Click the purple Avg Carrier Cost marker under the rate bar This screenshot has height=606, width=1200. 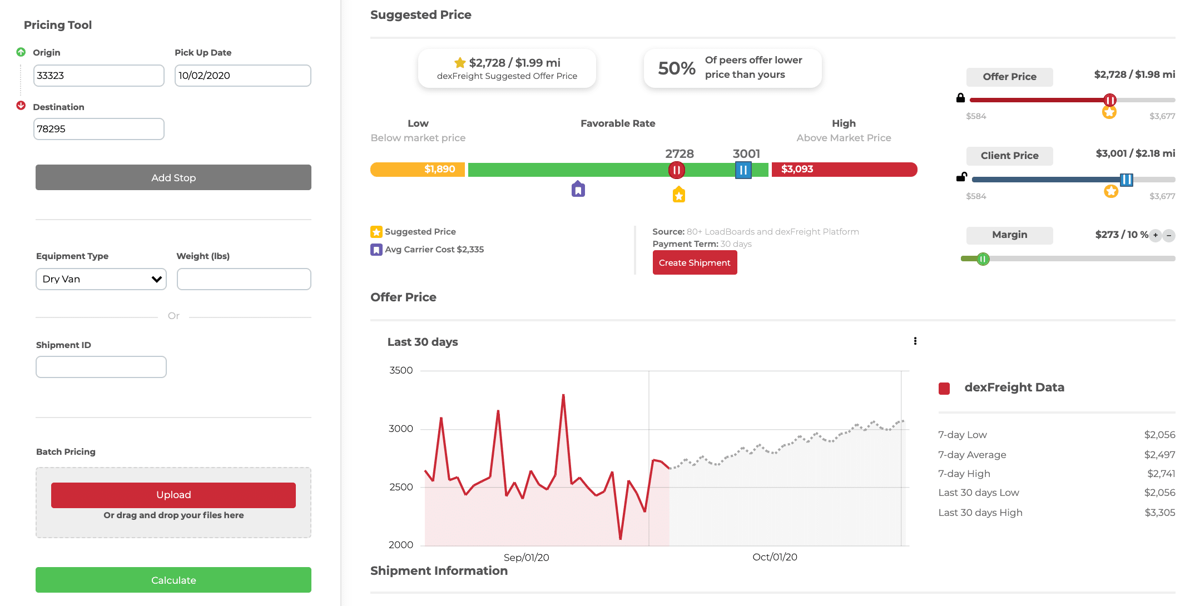(x=578, y=189)
